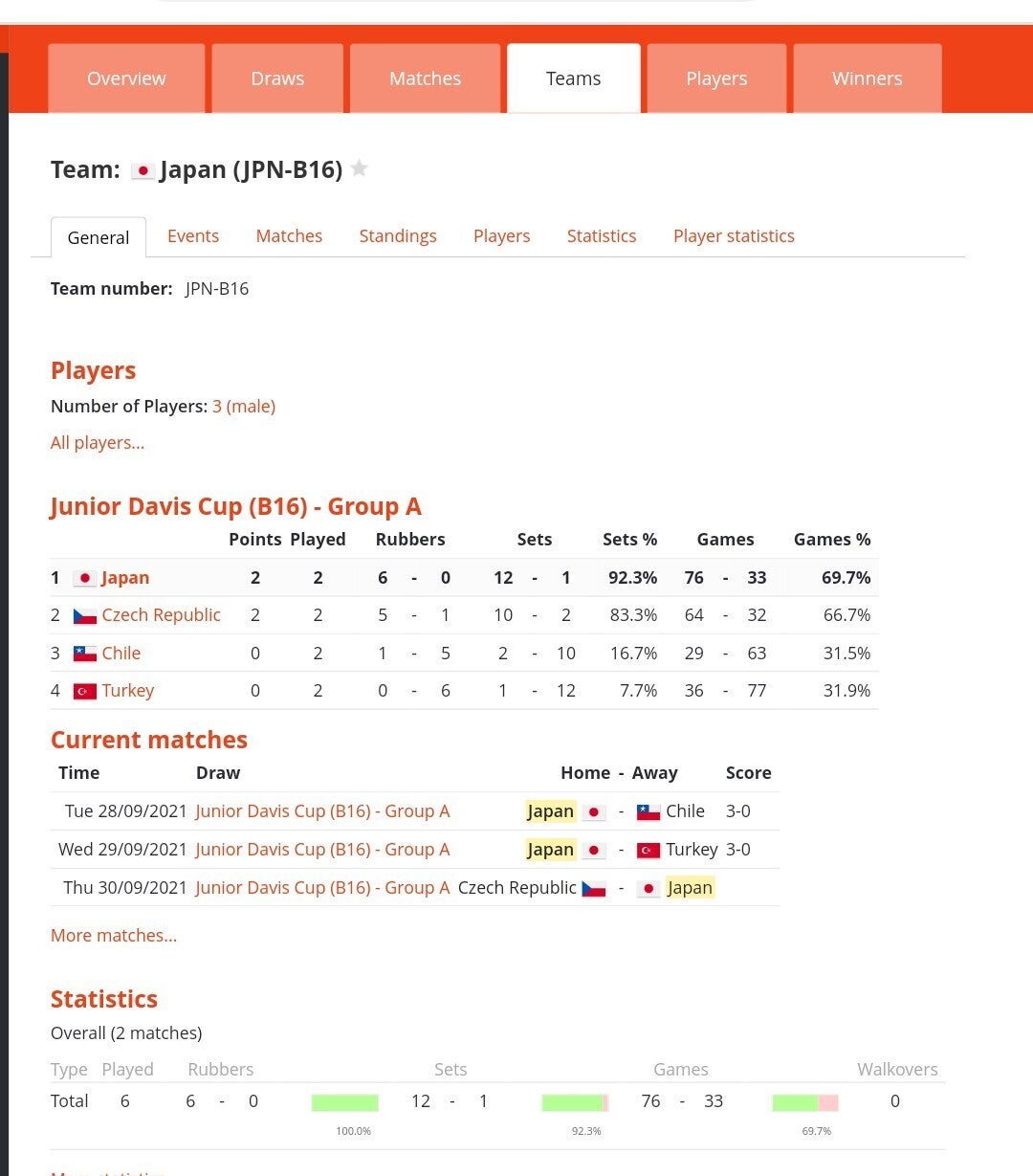Open the Winners tab
Viewport: 1033px width, 1176px height.
[x=867, y=78]
